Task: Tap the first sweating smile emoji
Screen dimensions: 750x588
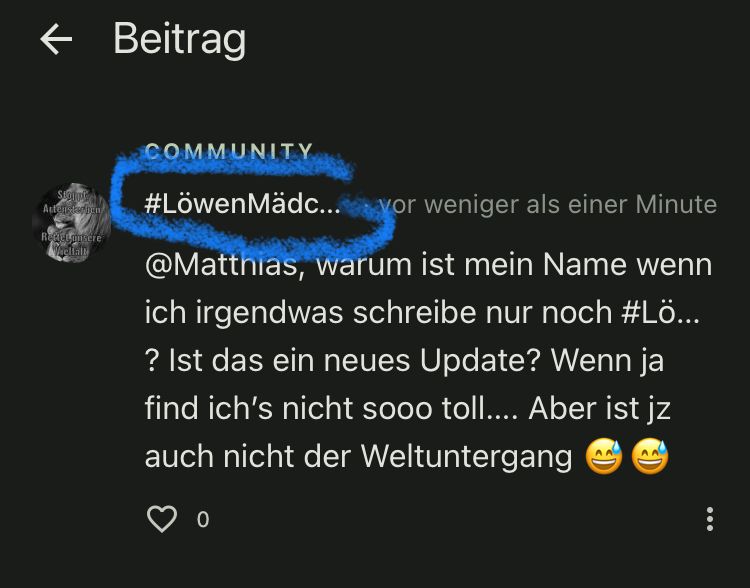Action: (604, 456)
